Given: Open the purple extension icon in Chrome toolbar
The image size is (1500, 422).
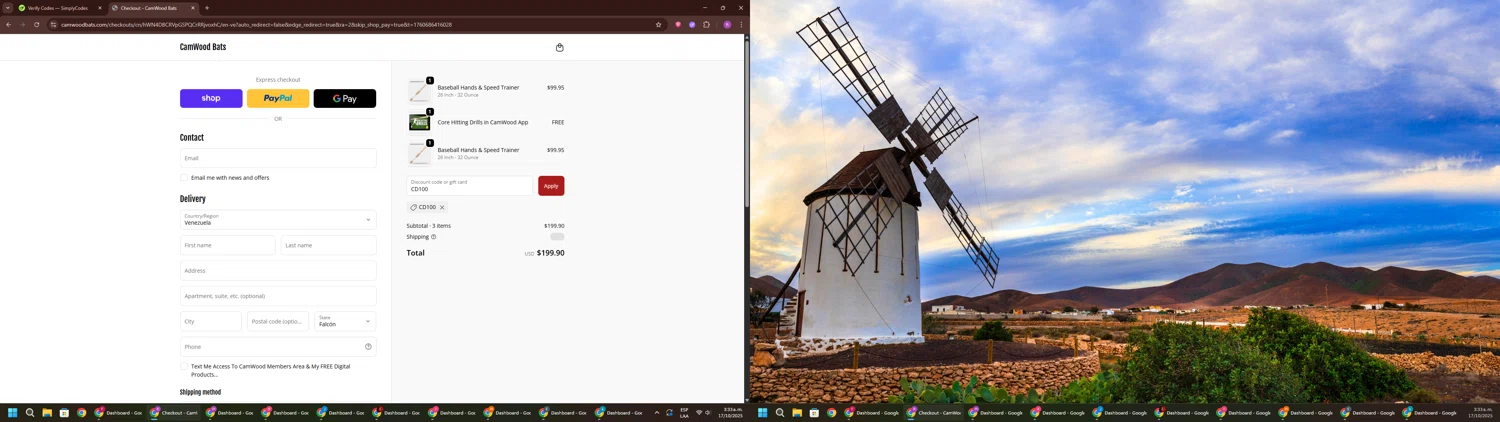Looking at the screenshot, I should tap(692, 24).
